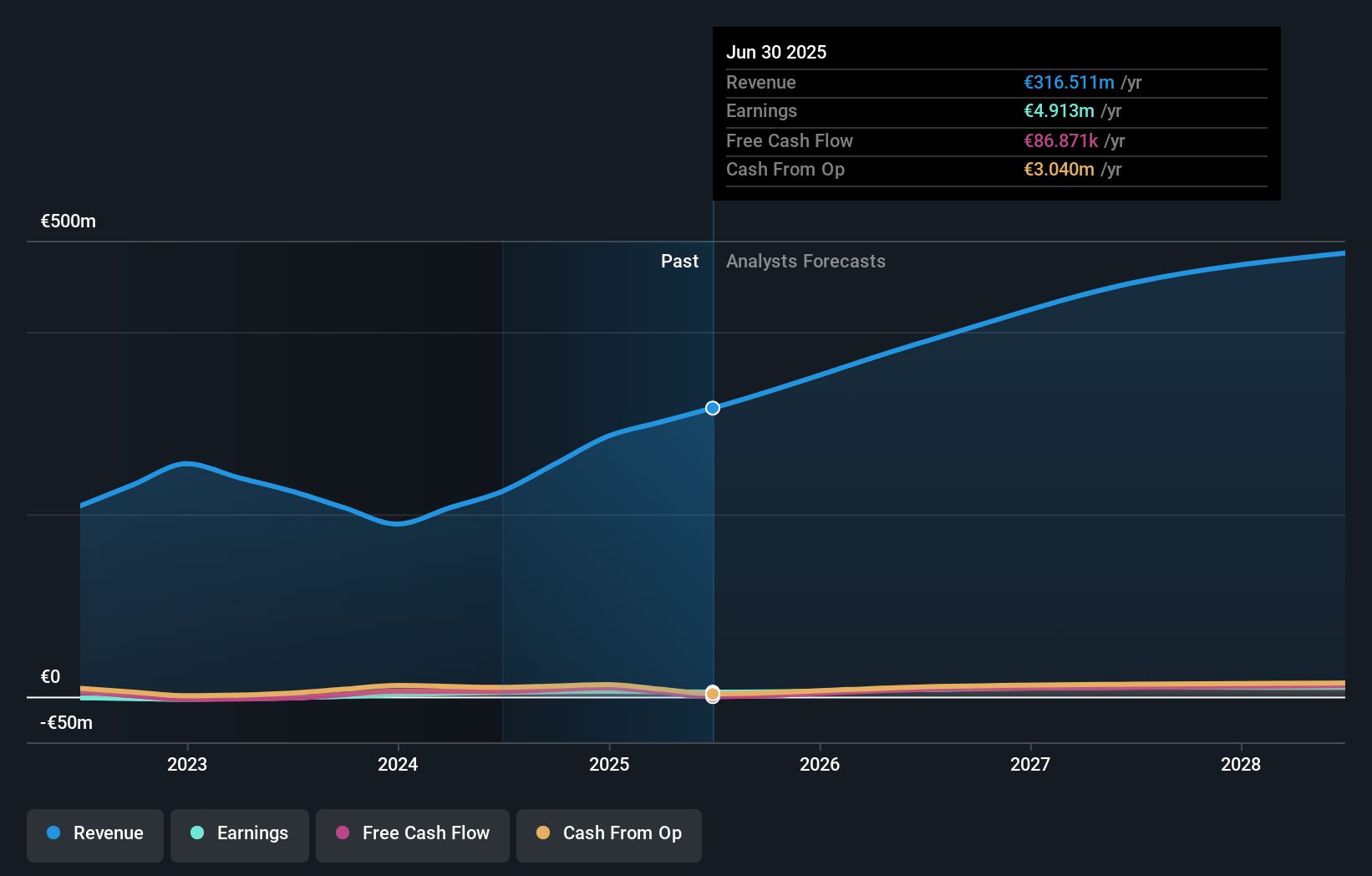Click the Jun 30 2025 tooltip date
Viewport: 1372px width, 876px height.
pos(776,53)
